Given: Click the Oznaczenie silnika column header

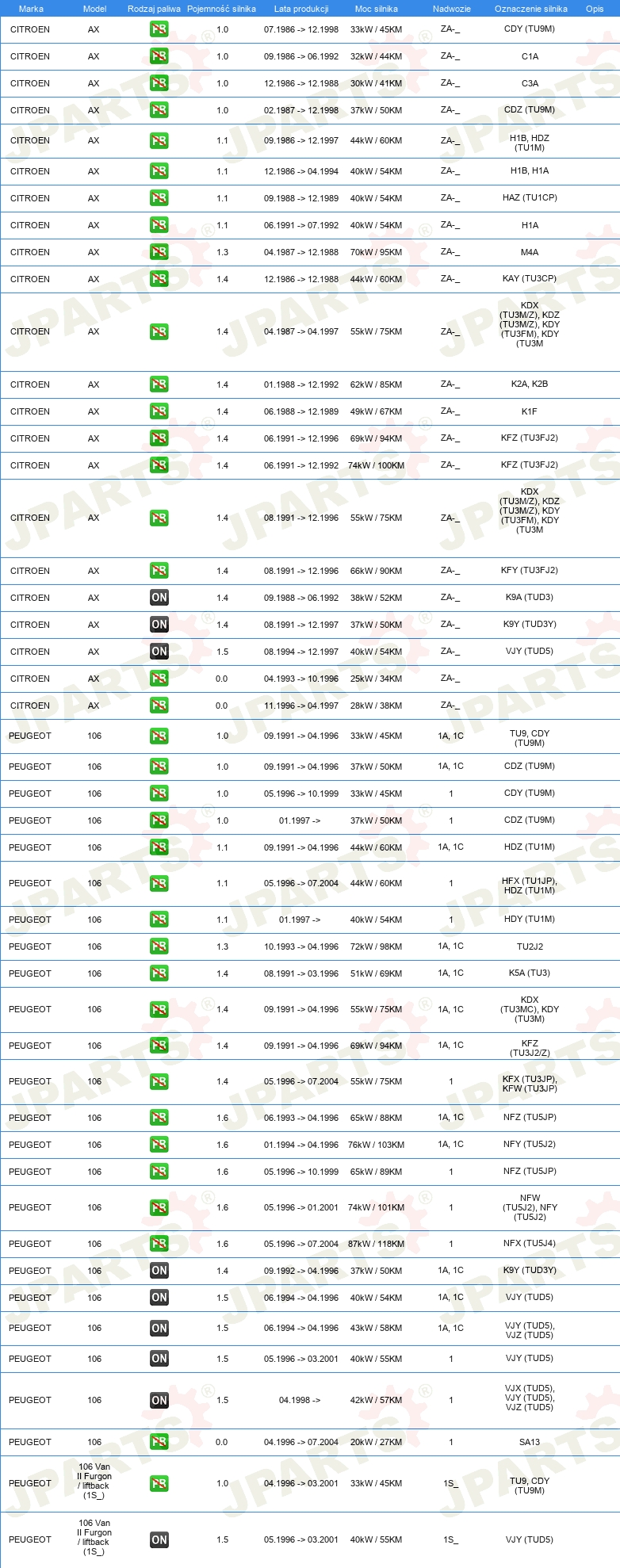Looking at the screenshot, I should pos(531,9).
